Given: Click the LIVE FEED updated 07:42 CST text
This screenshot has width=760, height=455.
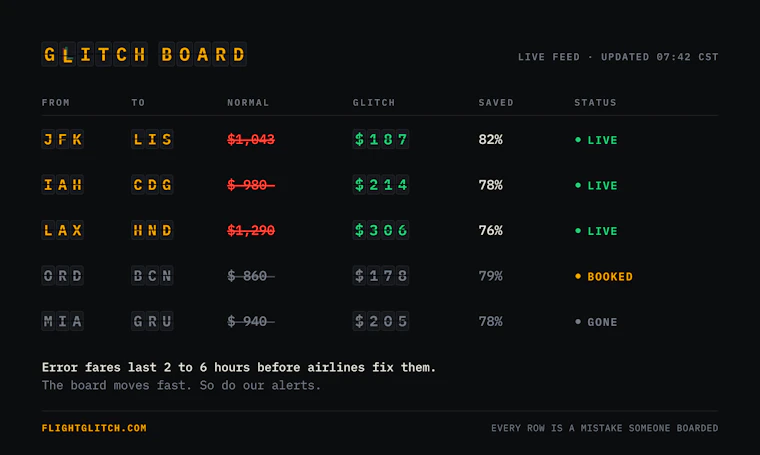Looking at the screenshot, I should [x=618, y=57].
